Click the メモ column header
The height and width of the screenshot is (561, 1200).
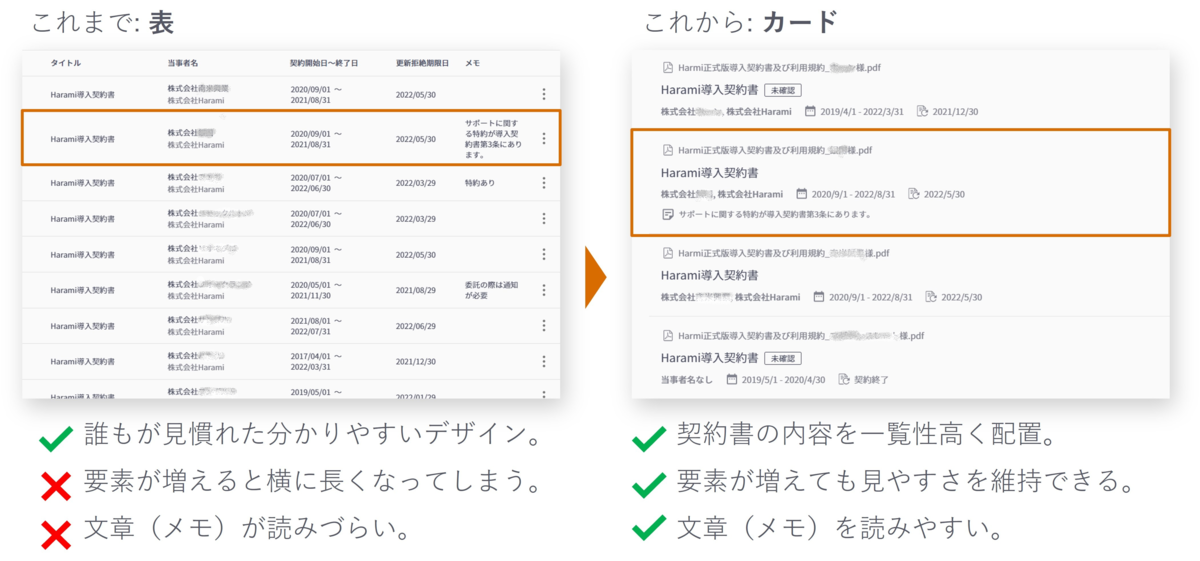click(x=472, y=63)
